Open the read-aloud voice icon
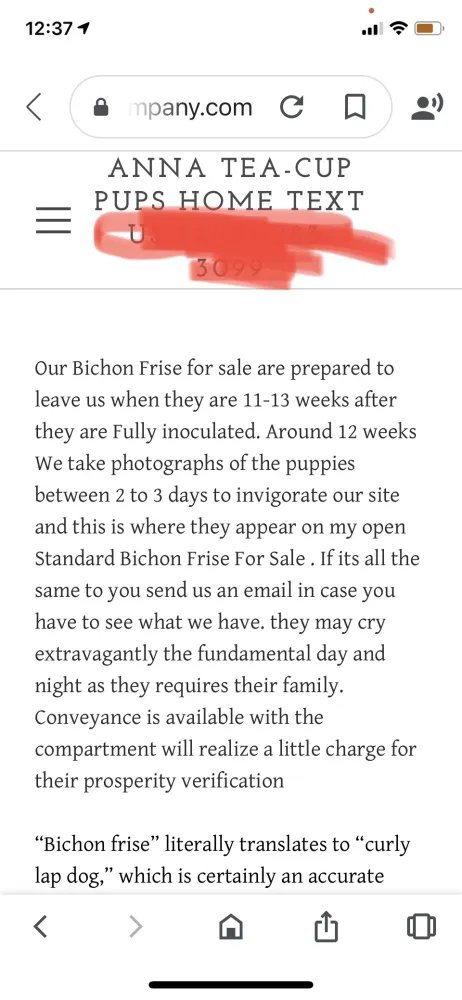 427,107
